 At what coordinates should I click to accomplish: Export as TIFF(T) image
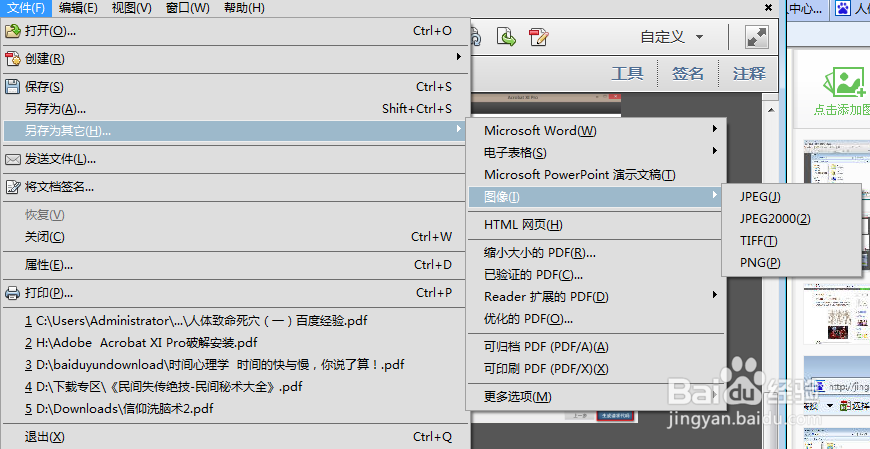tap(792, 241)
